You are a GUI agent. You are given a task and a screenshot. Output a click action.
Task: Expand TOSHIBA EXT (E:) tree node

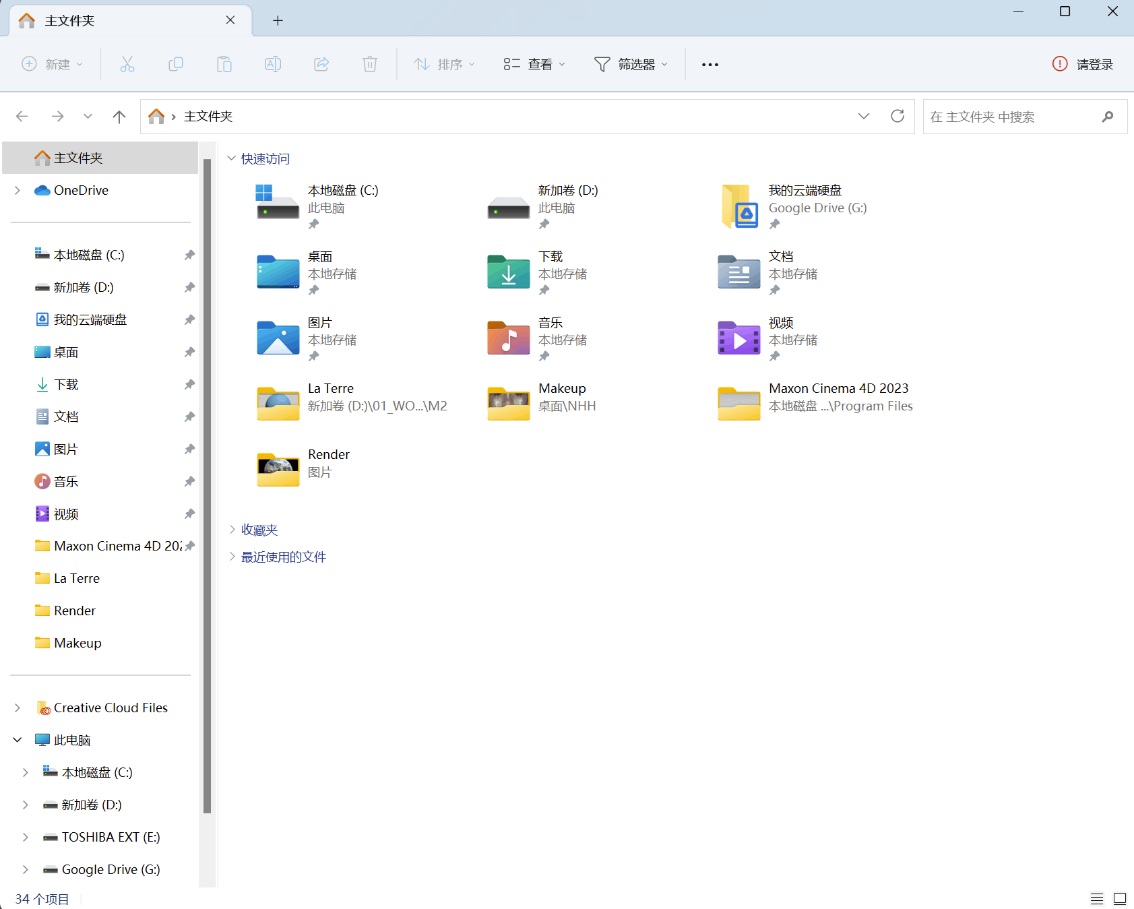coord(25,837)
